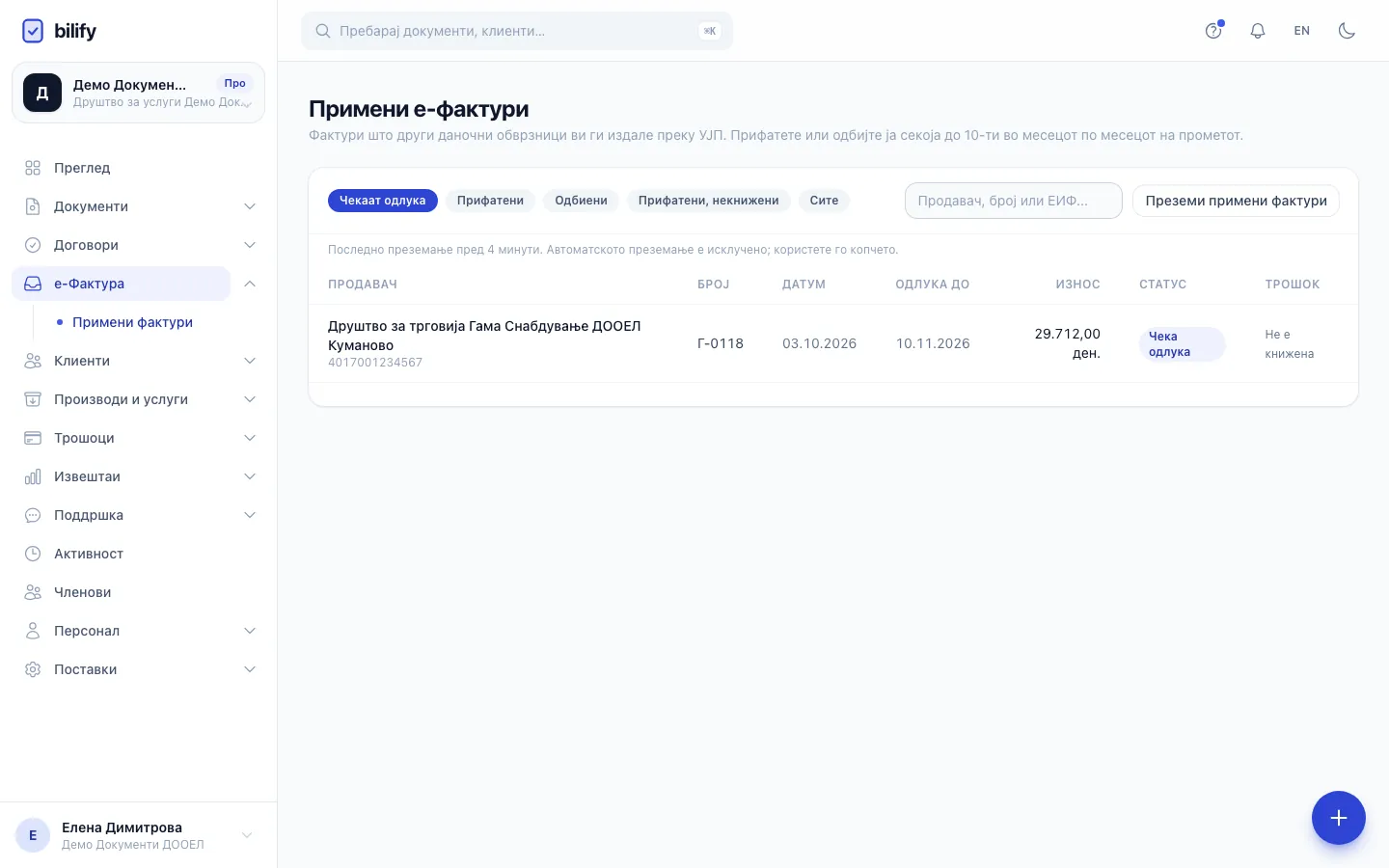Click the Преземи примени фактури button

tap(1236, 201)
